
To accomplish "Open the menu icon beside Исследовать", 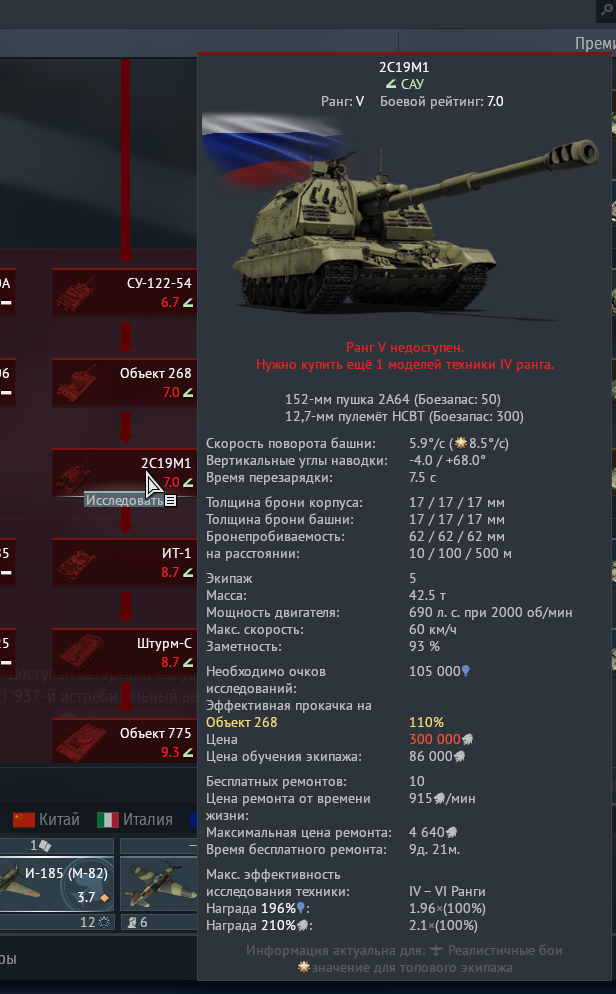I will pyautogui.click(x=170, y=501).
